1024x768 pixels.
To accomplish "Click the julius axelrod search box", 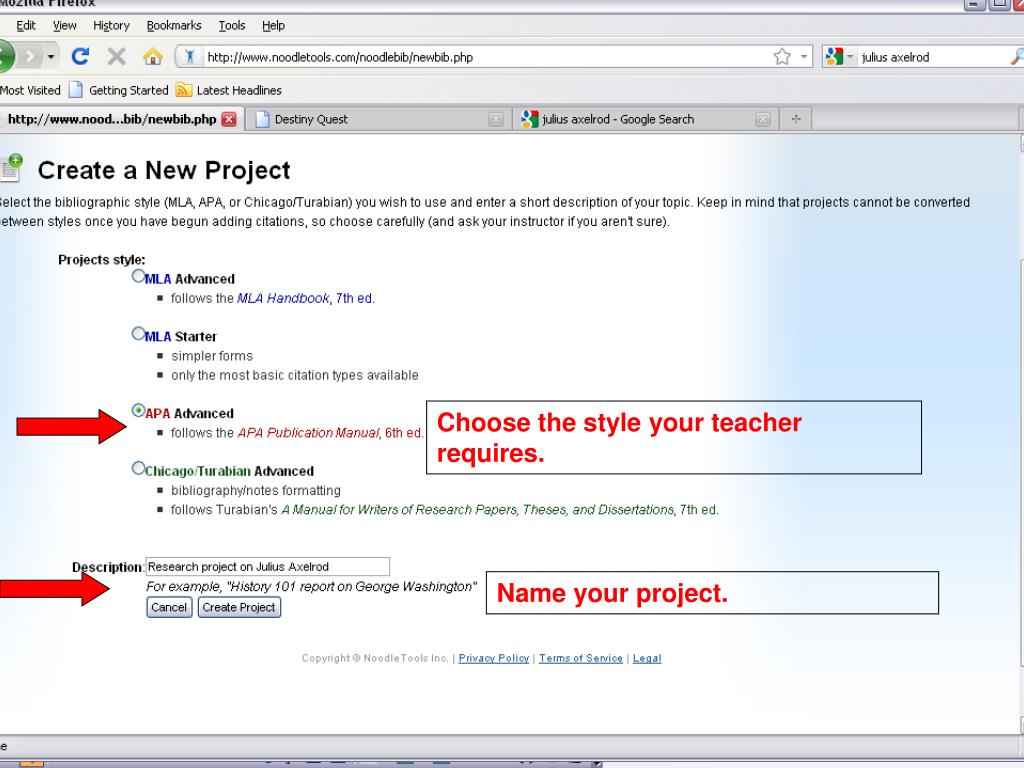I will (933, 57).
